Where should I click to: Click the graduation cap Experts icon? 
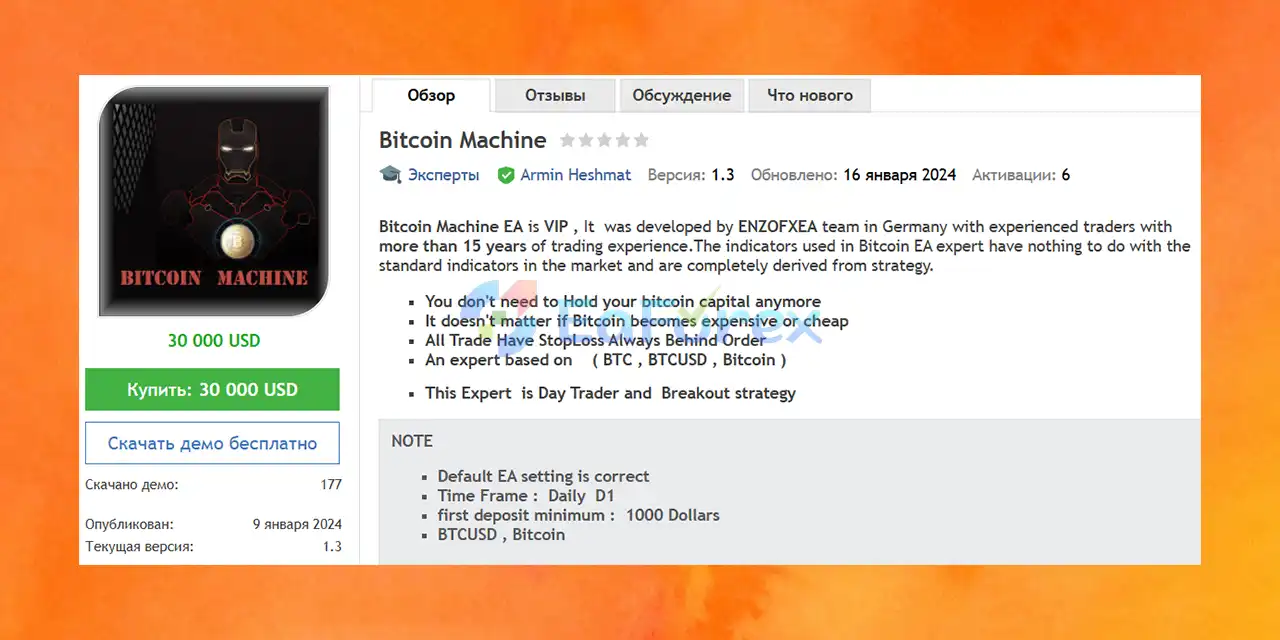pos(390,175)
